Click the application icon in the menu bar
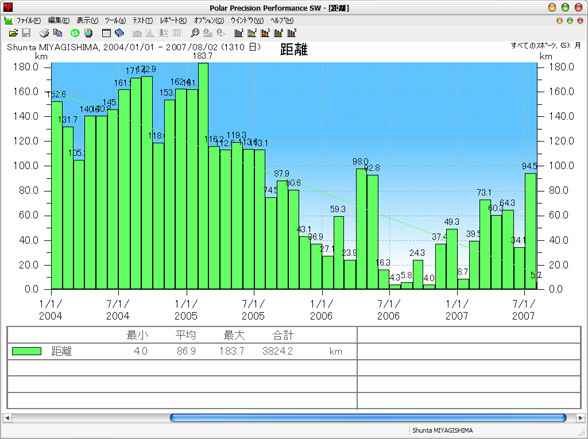The width and height of the screenshot is (588, 439). coord(8,21)
